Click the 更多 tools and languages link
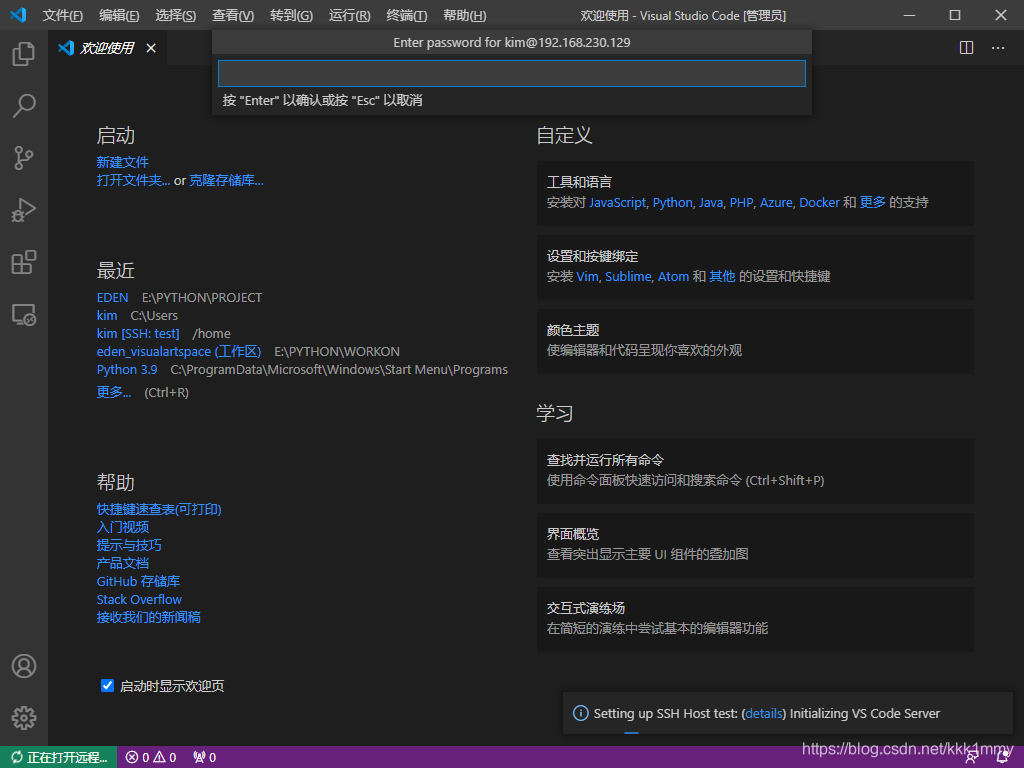 click(872, 202)
